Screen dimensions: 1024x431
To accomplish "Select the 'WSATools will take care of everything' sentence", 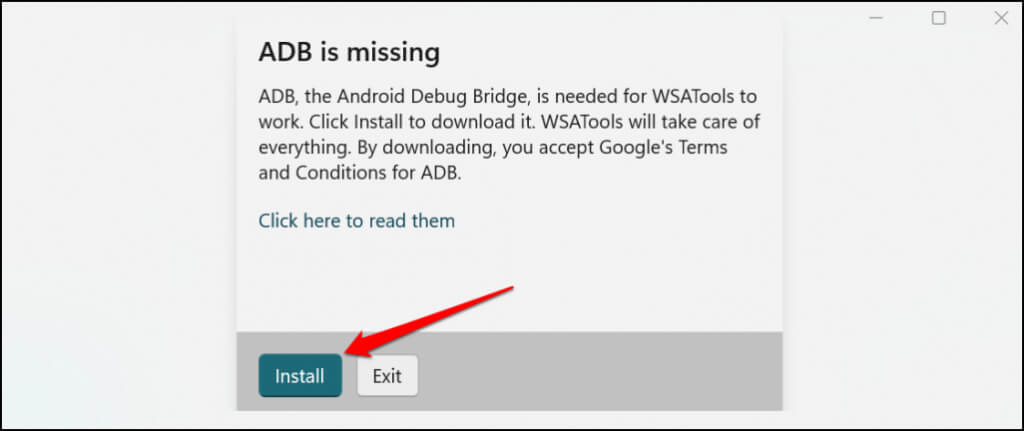I will coord(650,122).
